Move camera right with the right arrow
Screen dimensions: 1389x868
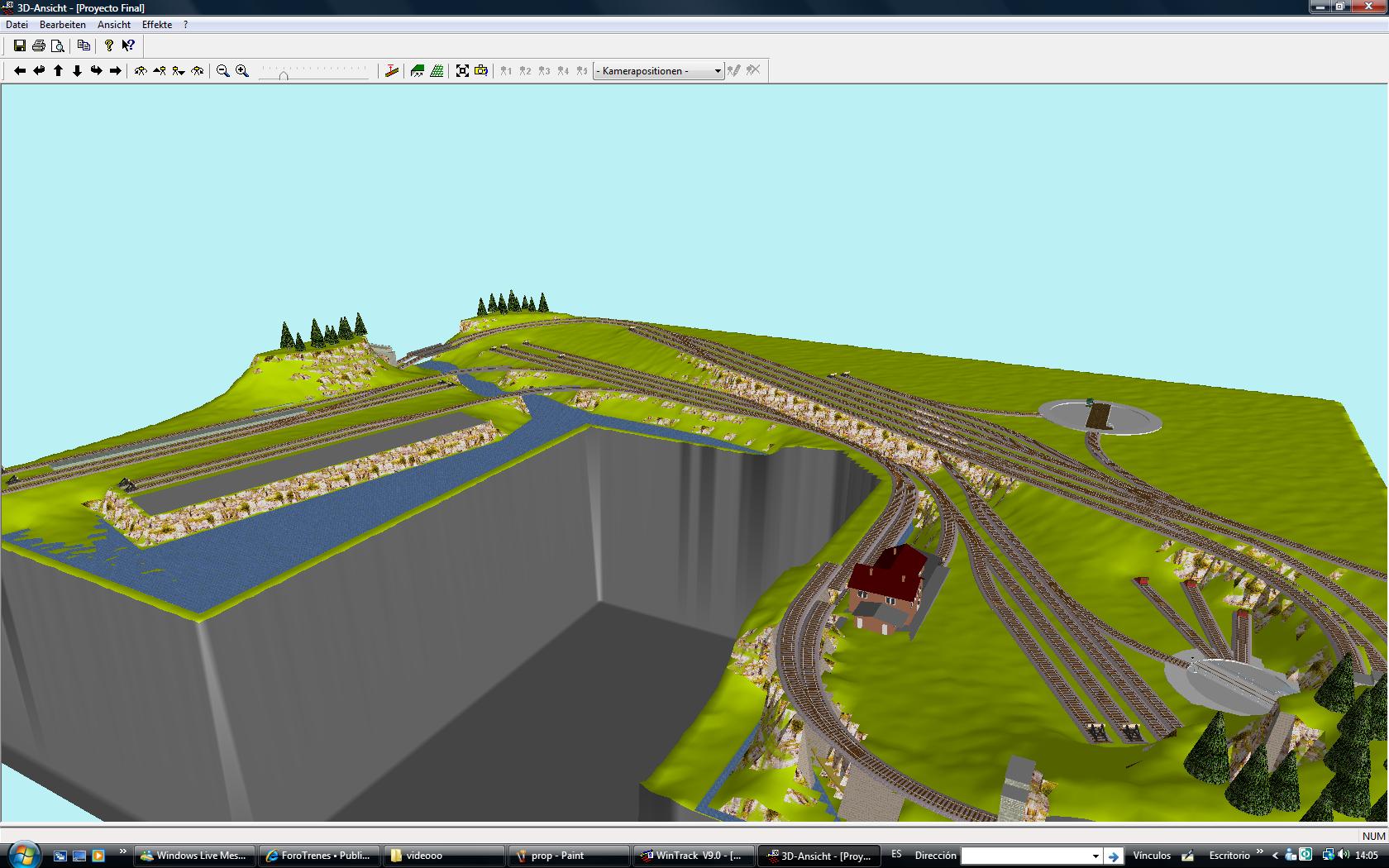point(116,71)
